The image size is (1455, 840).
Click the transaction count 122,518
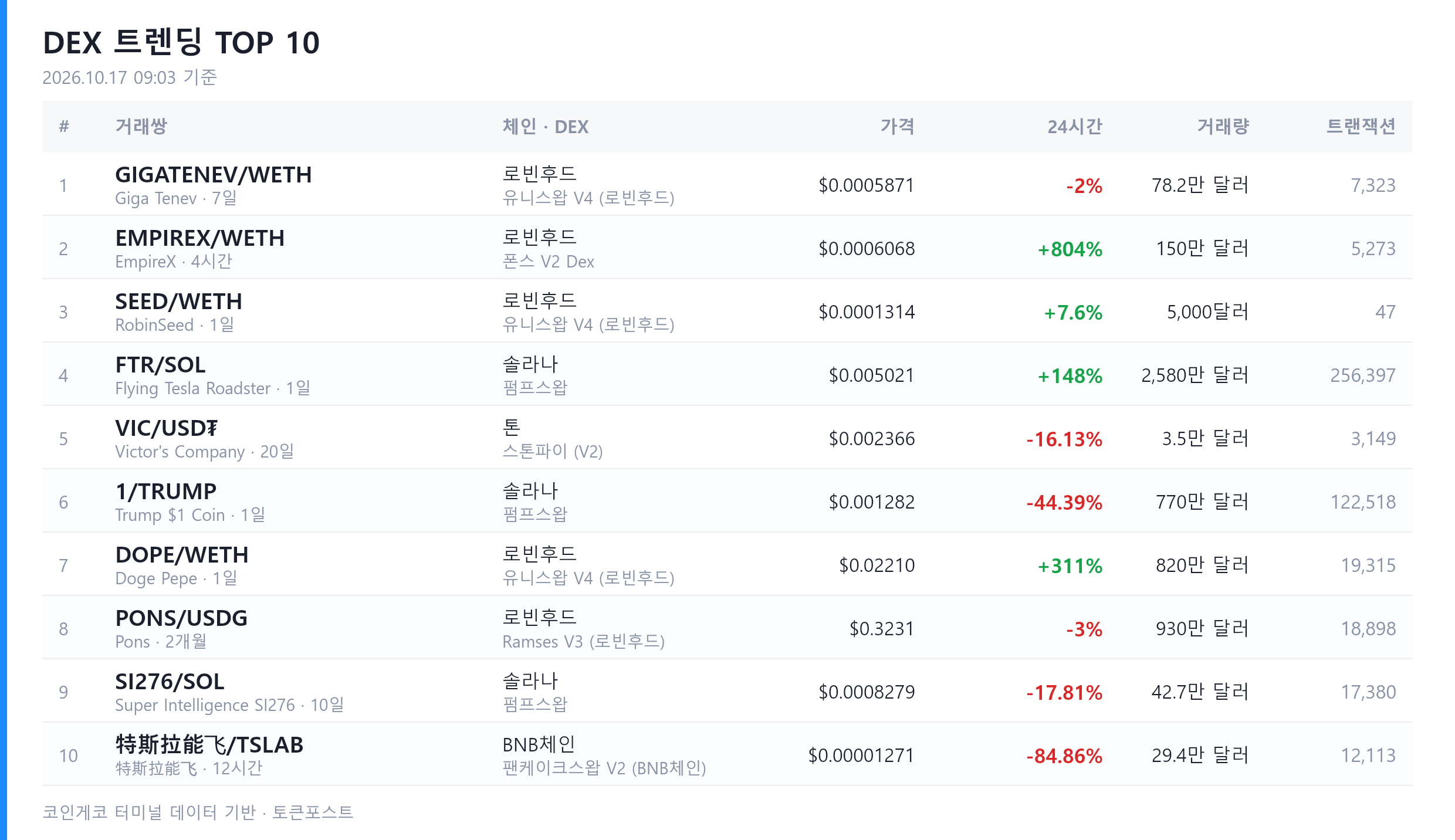1363,502
